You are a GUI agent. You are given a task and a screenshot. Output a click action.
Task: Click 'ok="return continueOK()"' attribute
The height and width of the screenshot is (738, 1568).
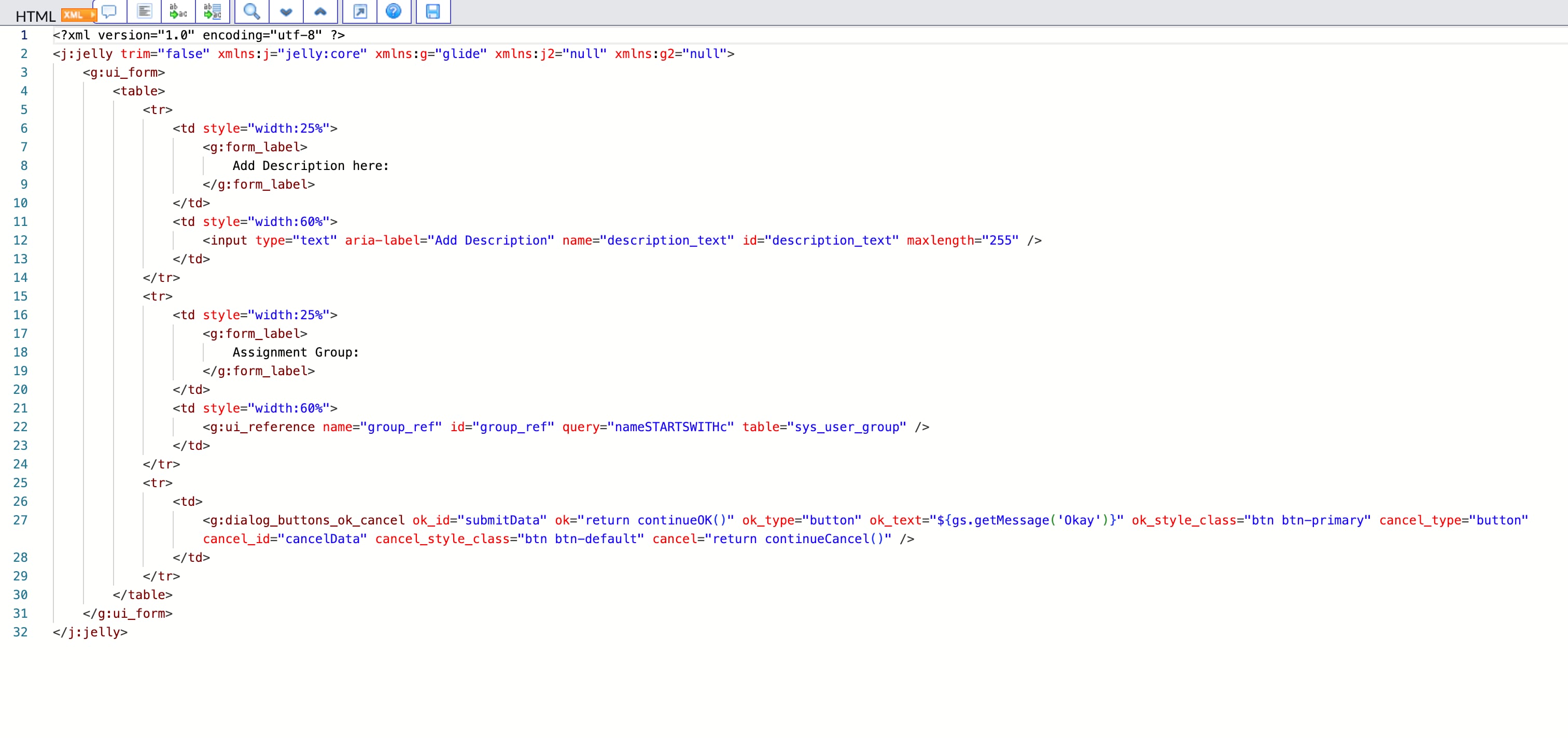(644, 520)
